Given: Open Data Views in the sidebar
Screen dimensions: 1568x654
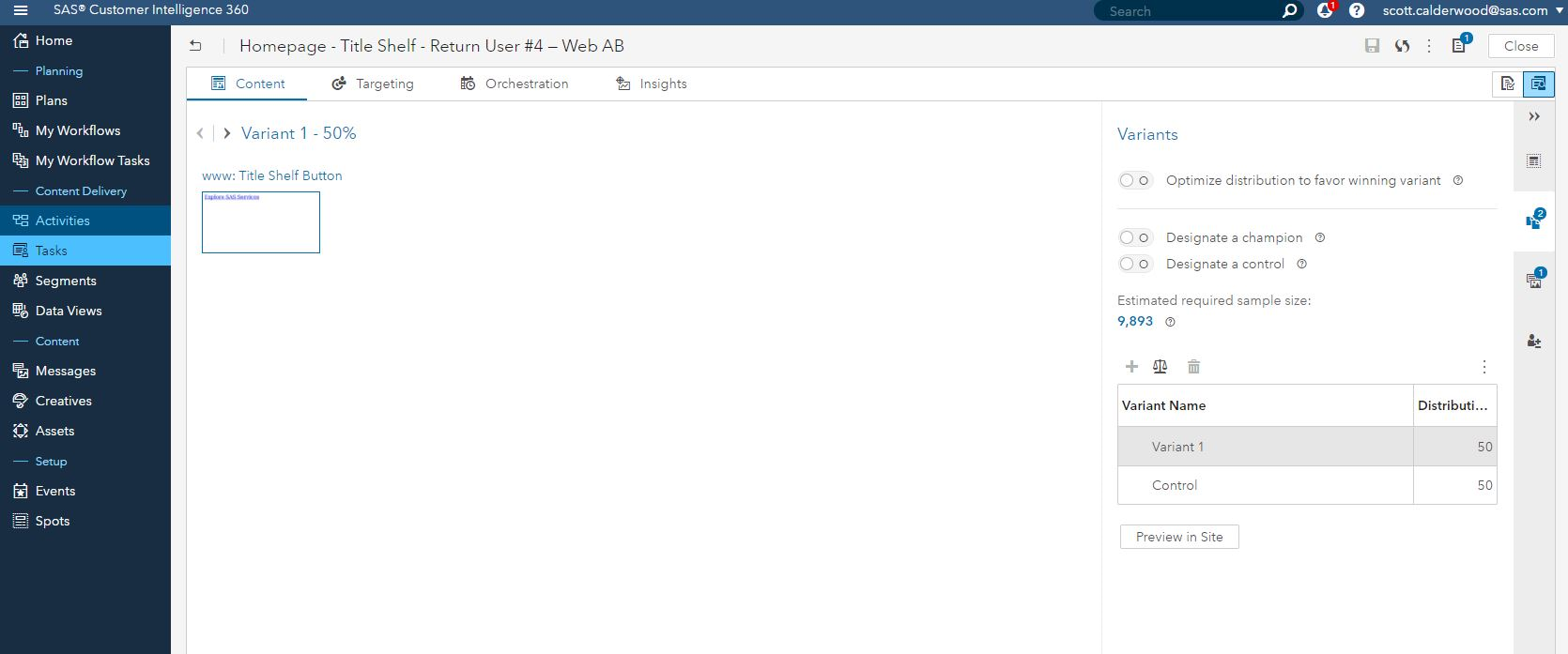Looking at the screenshot, I should coord(85,311).
